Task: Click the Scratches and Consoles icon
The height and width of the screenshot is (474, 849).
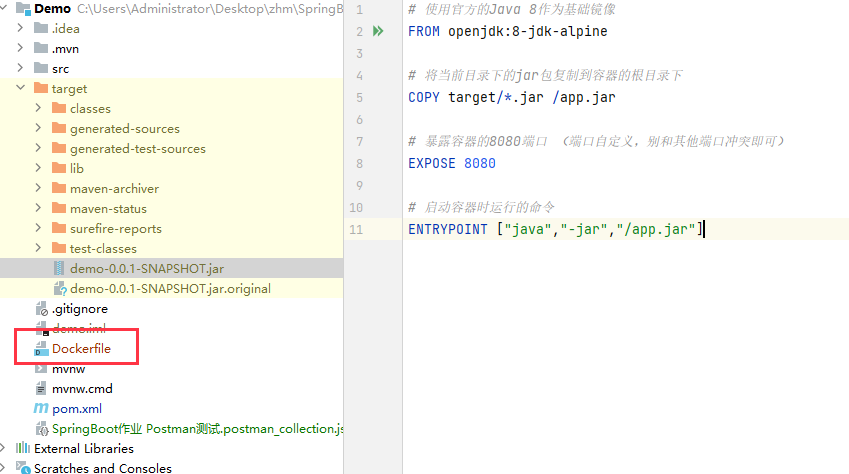Action: 23,468
